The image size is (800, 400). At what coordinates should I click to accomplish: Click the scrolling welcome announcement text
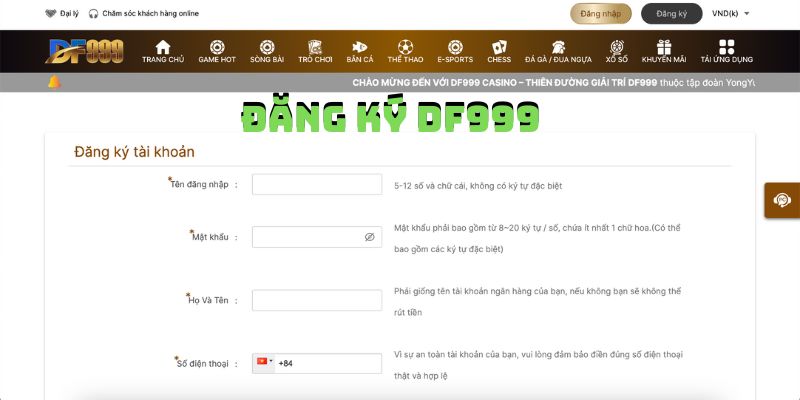tap(554, 83)
